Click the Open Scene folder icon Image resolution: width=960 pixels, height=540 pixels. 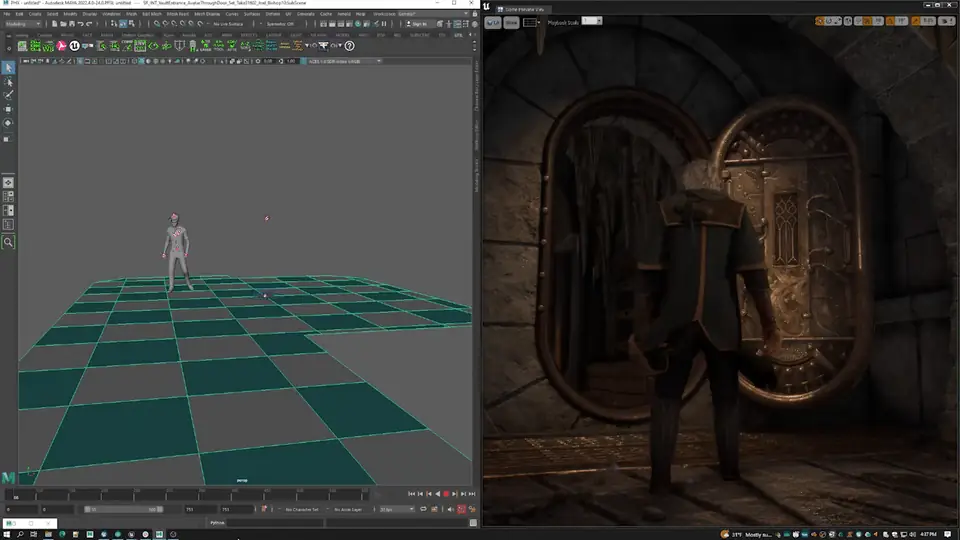pos(63,24)
